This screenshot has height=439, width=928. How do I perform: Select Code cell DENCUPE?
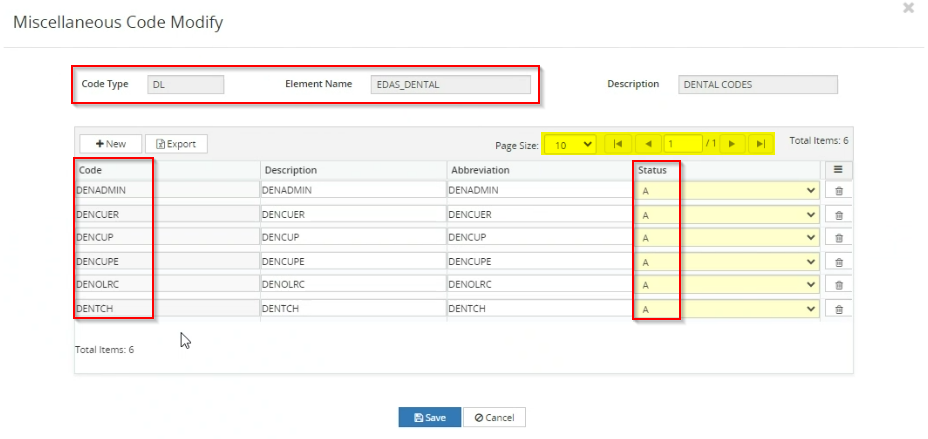167,262
